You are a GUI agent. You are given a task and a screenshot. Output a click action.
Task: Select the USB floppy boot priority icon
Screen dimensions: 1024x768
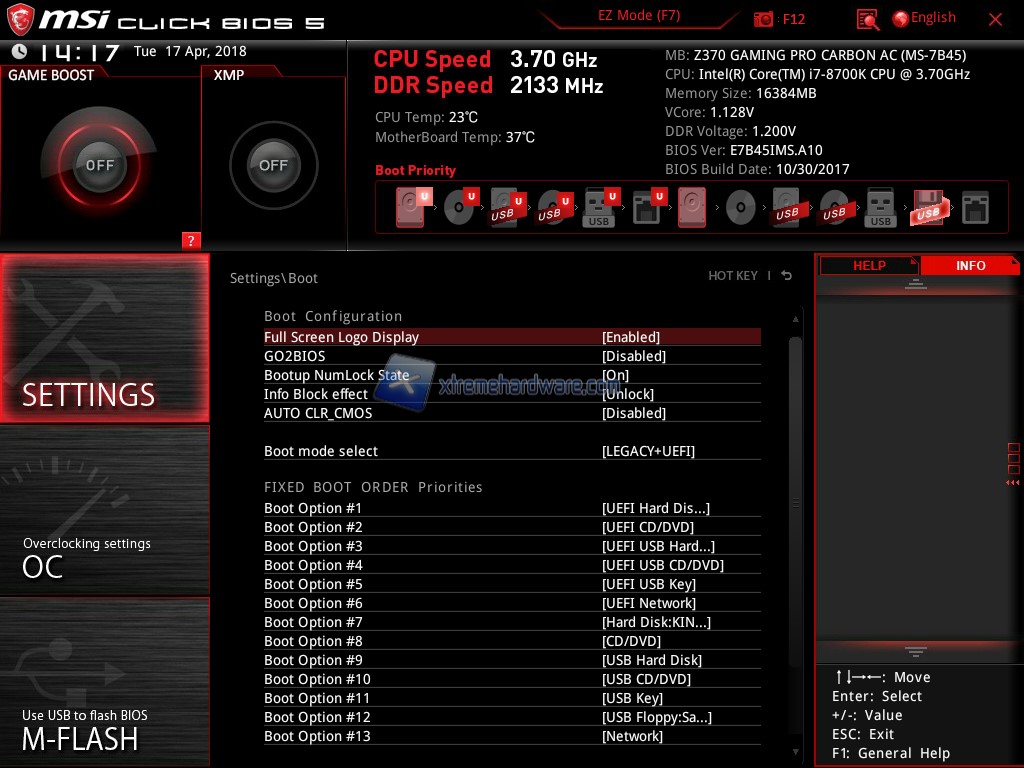click(x=927, y=208)
